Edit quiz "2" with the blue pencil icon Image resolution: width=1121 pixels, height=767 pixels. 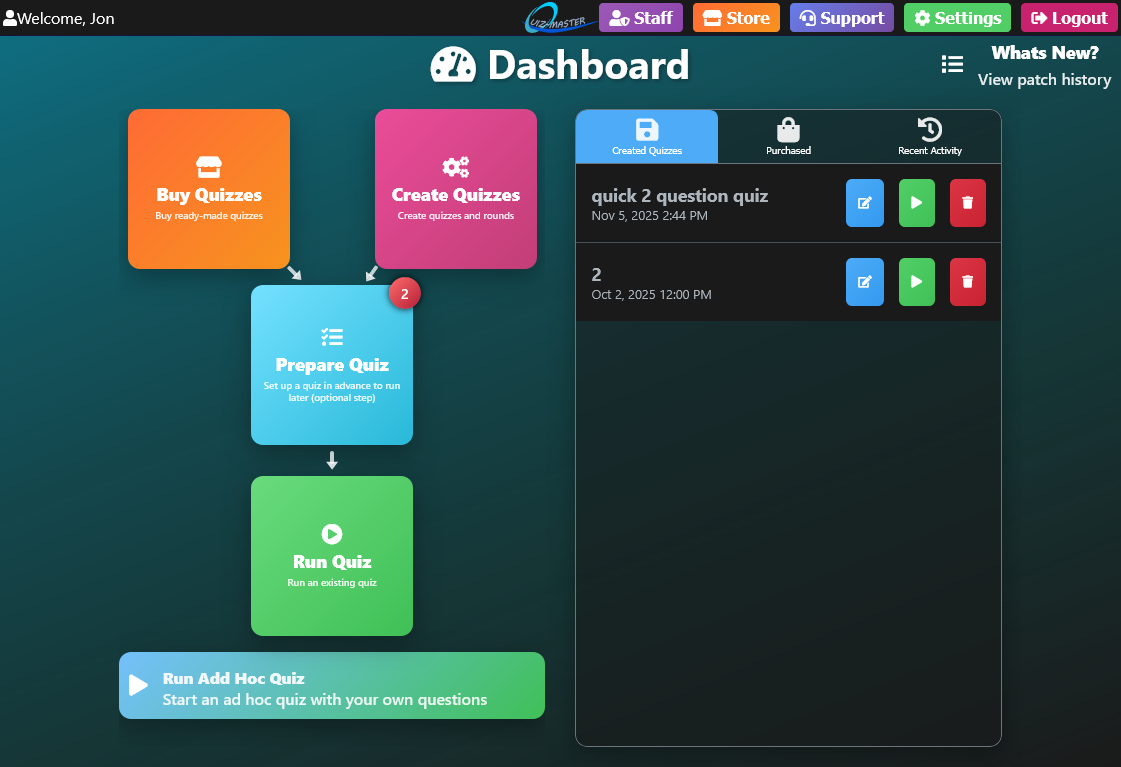coord(864,282)
